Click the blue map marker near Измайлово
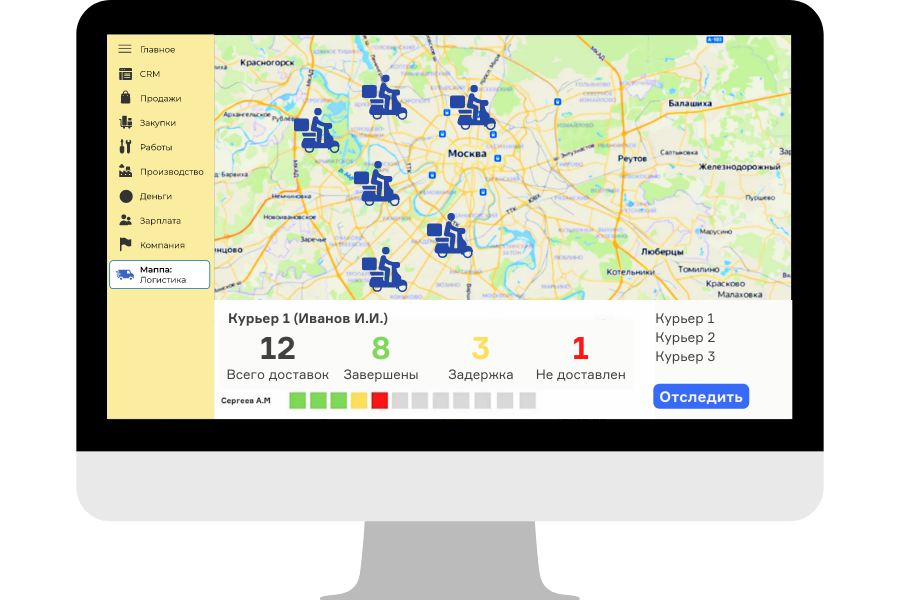Image resolution: width=900 pixels, height=600 pixels. click(557, 102)
